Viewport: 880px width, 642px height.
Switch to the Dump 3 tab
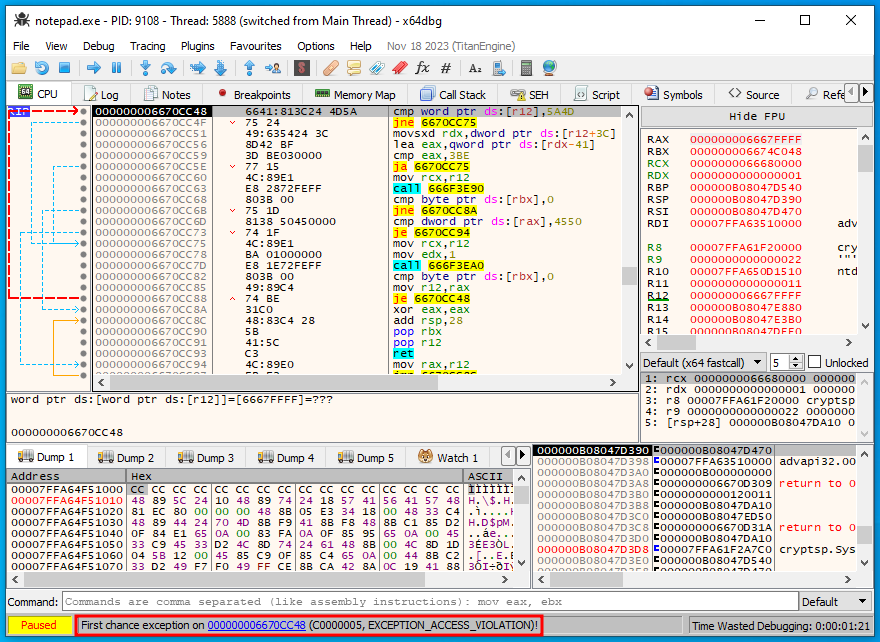click(x=206, y=457)
